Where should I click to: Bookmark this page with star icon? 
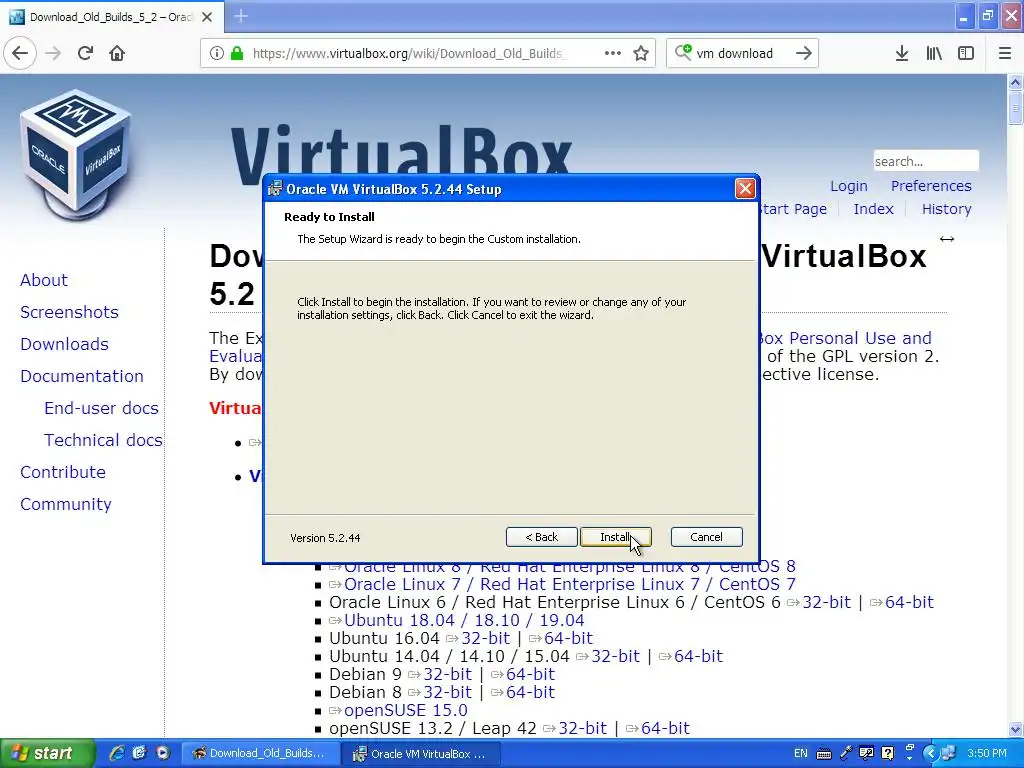[x=641, y=53]
